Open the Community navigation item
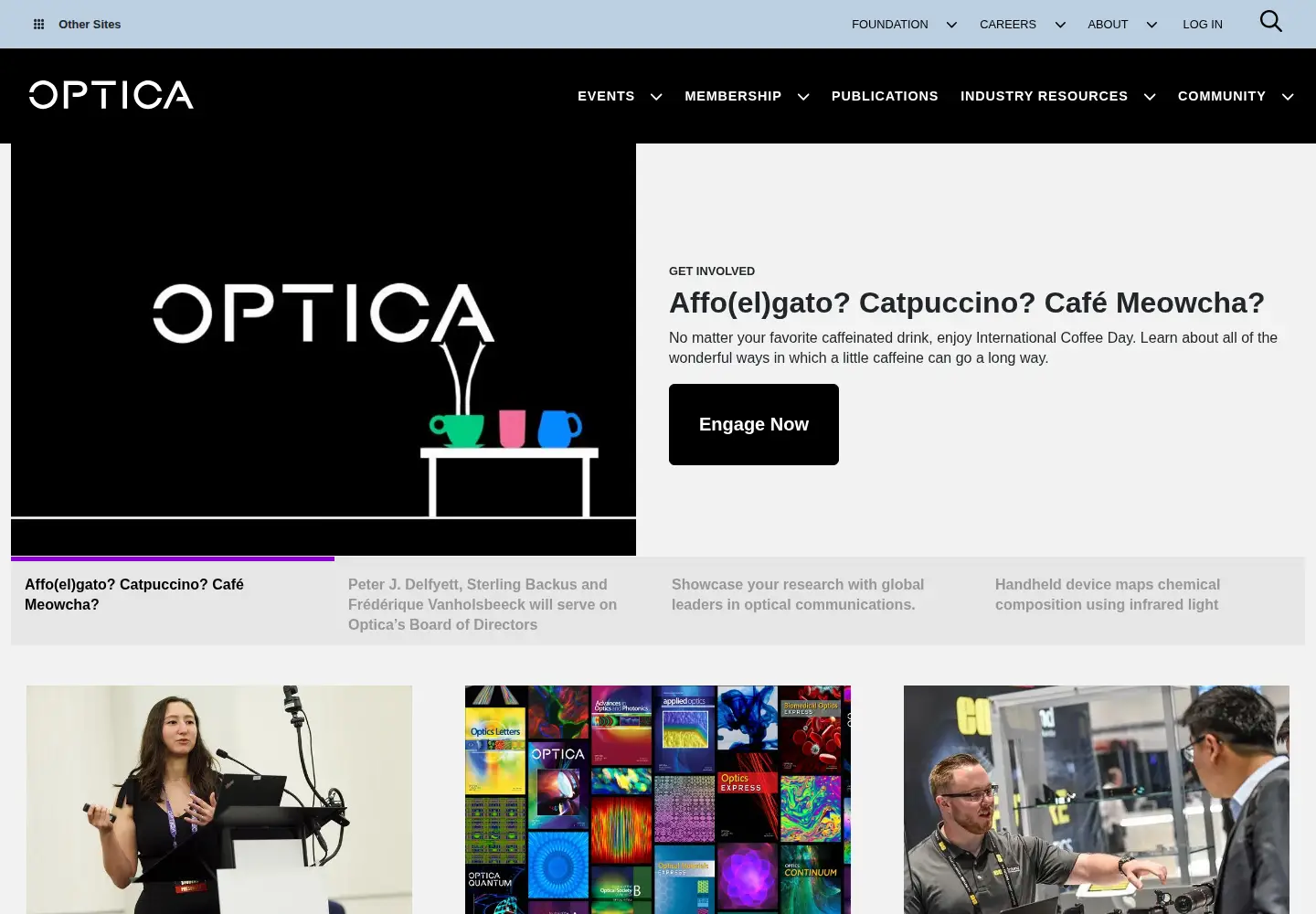The image size is (1316, 914). (x=1222, y=96)
